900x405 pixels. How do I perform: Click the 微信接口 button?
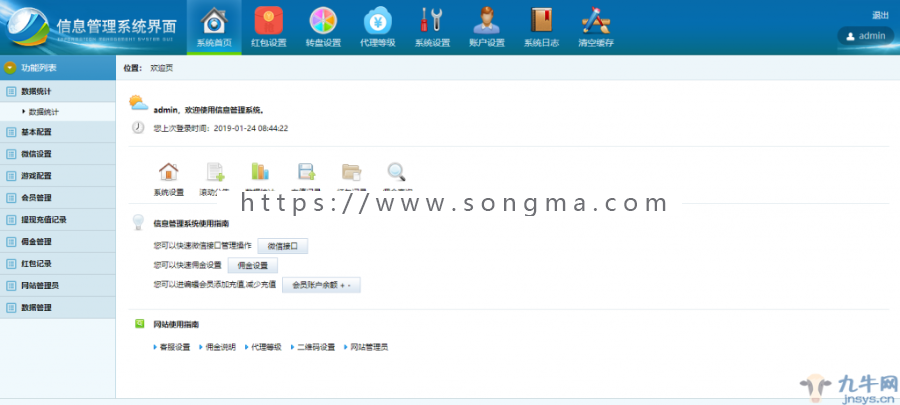point(282,246)
